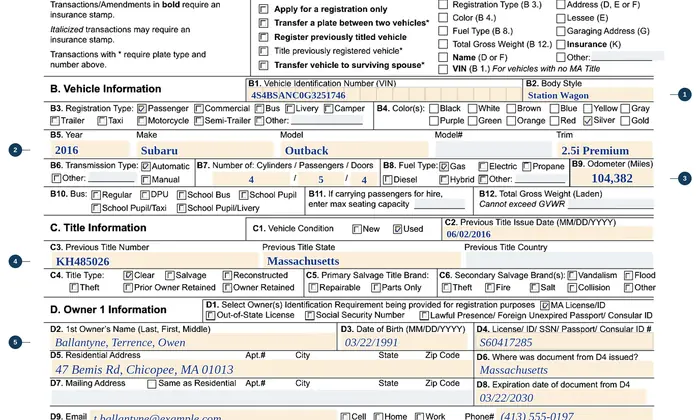Check the Out-of-State License box
Viewport: 700px width, 420px height.
point(211,316)
